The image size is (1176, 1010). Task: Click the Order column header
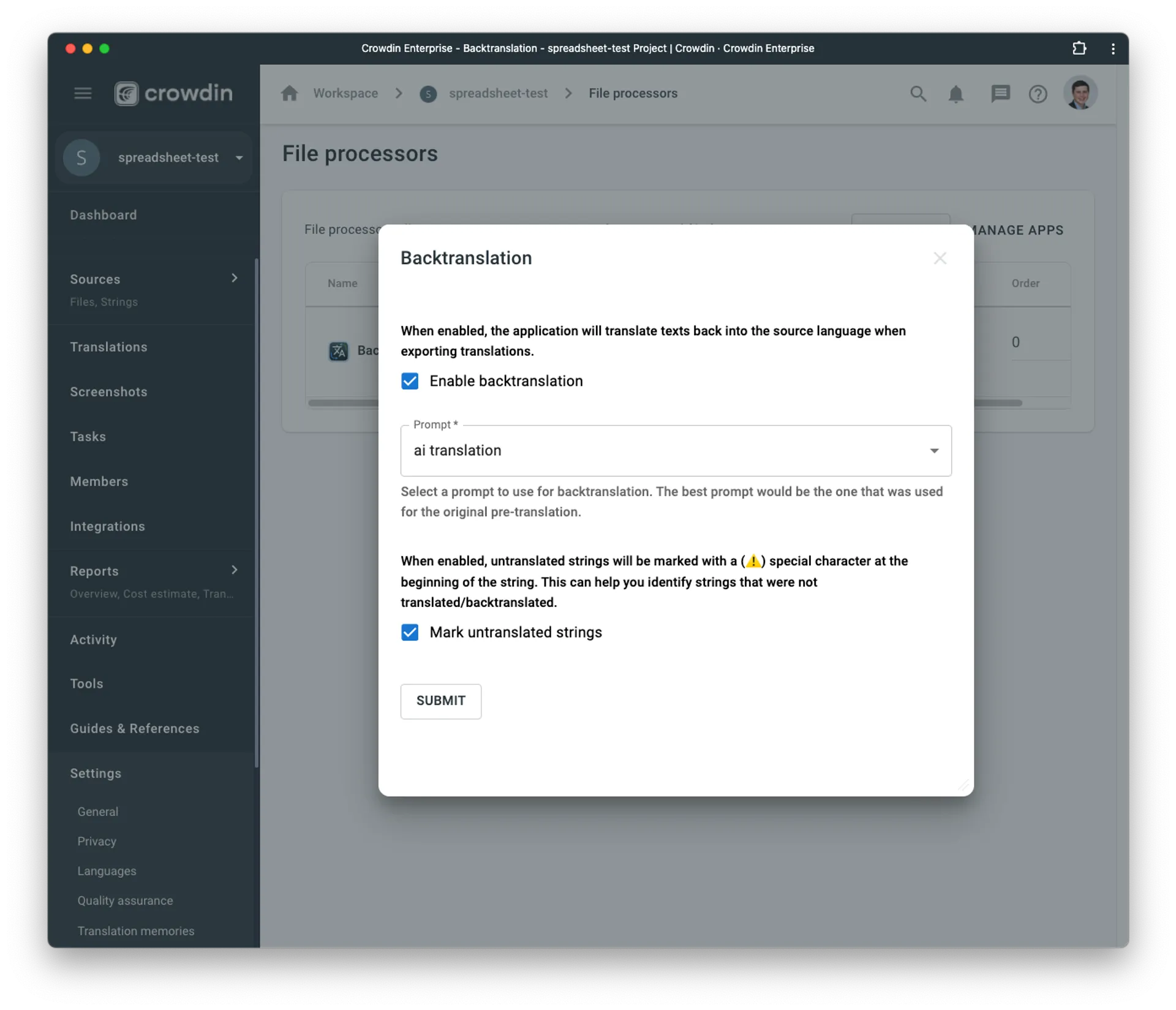[x=1025, y=284]
